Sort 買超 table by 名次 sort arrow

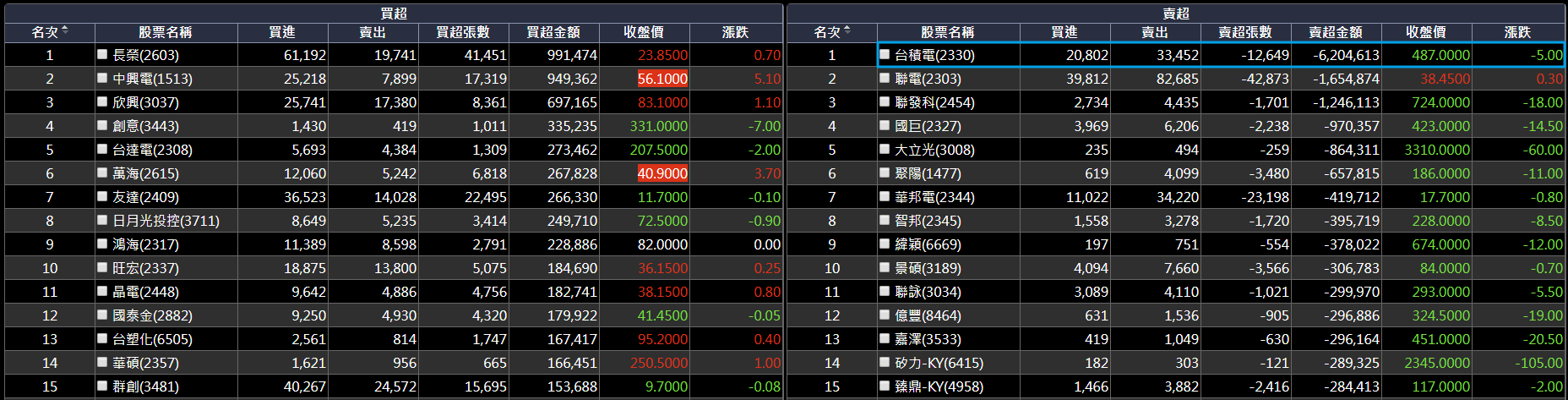click(x=65, y=30)
